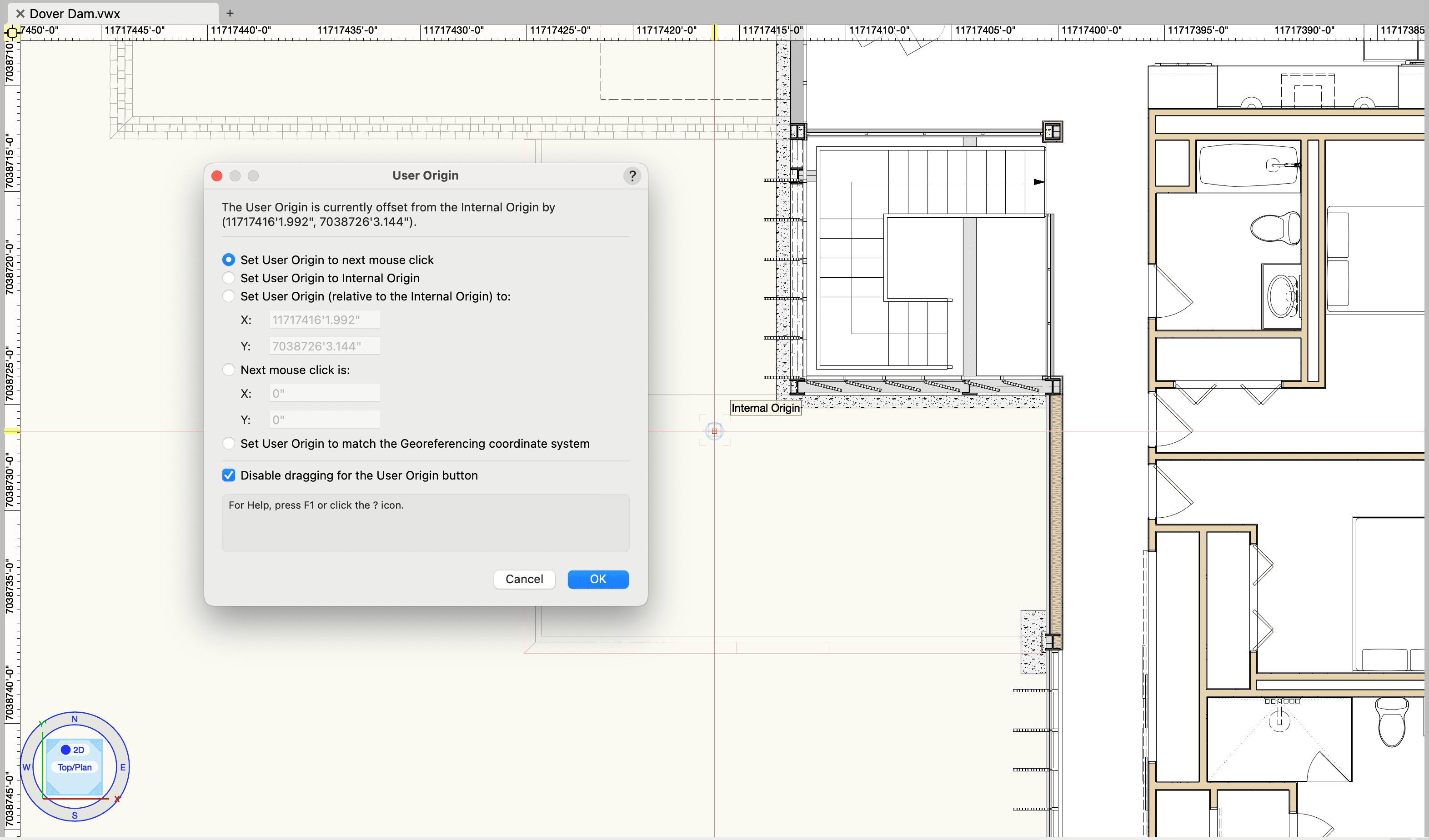Select Next mouse click is option

click(229, 370)
